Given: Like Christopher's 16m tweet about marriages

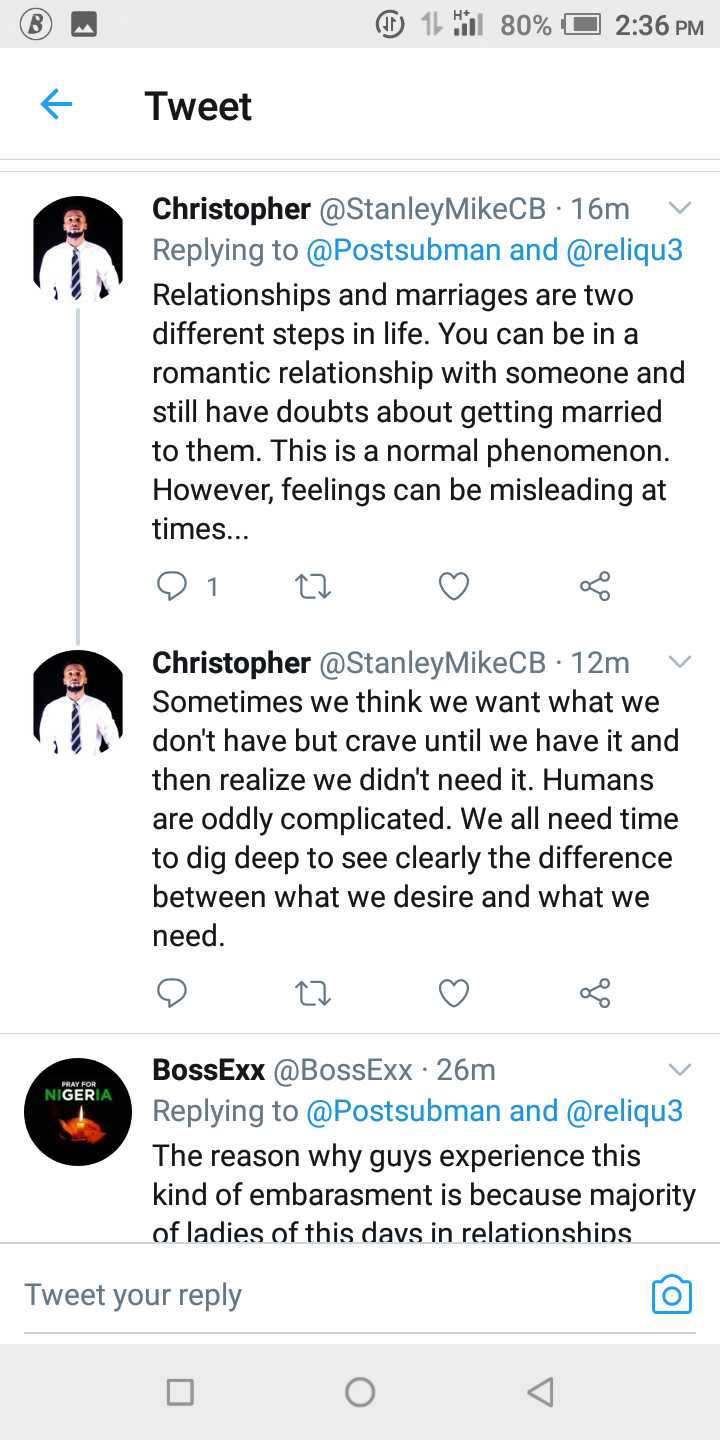Looking at the screenshot, I should click(454, 586).
